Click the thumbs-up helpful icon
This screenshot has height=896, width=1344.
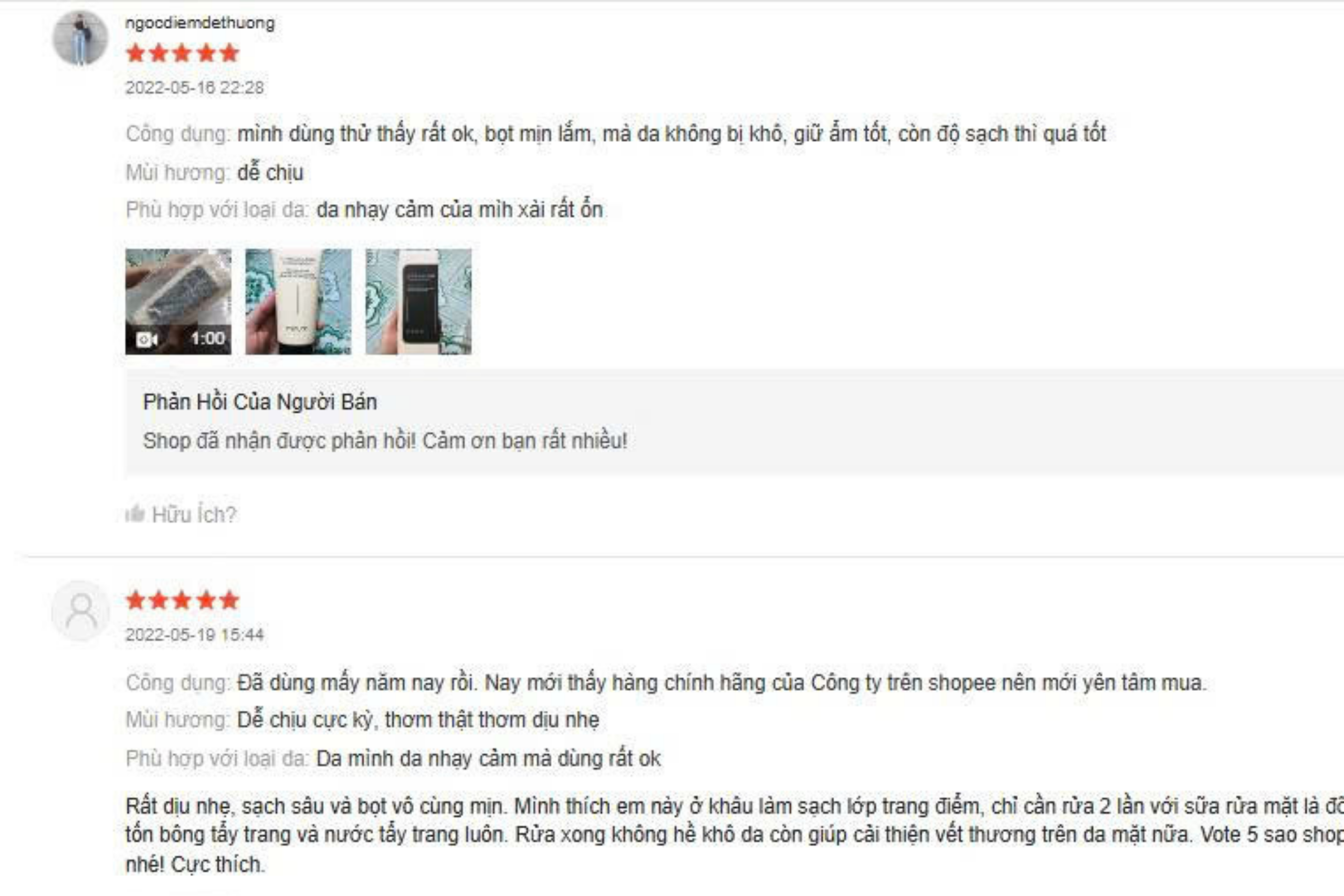point(135,514)
